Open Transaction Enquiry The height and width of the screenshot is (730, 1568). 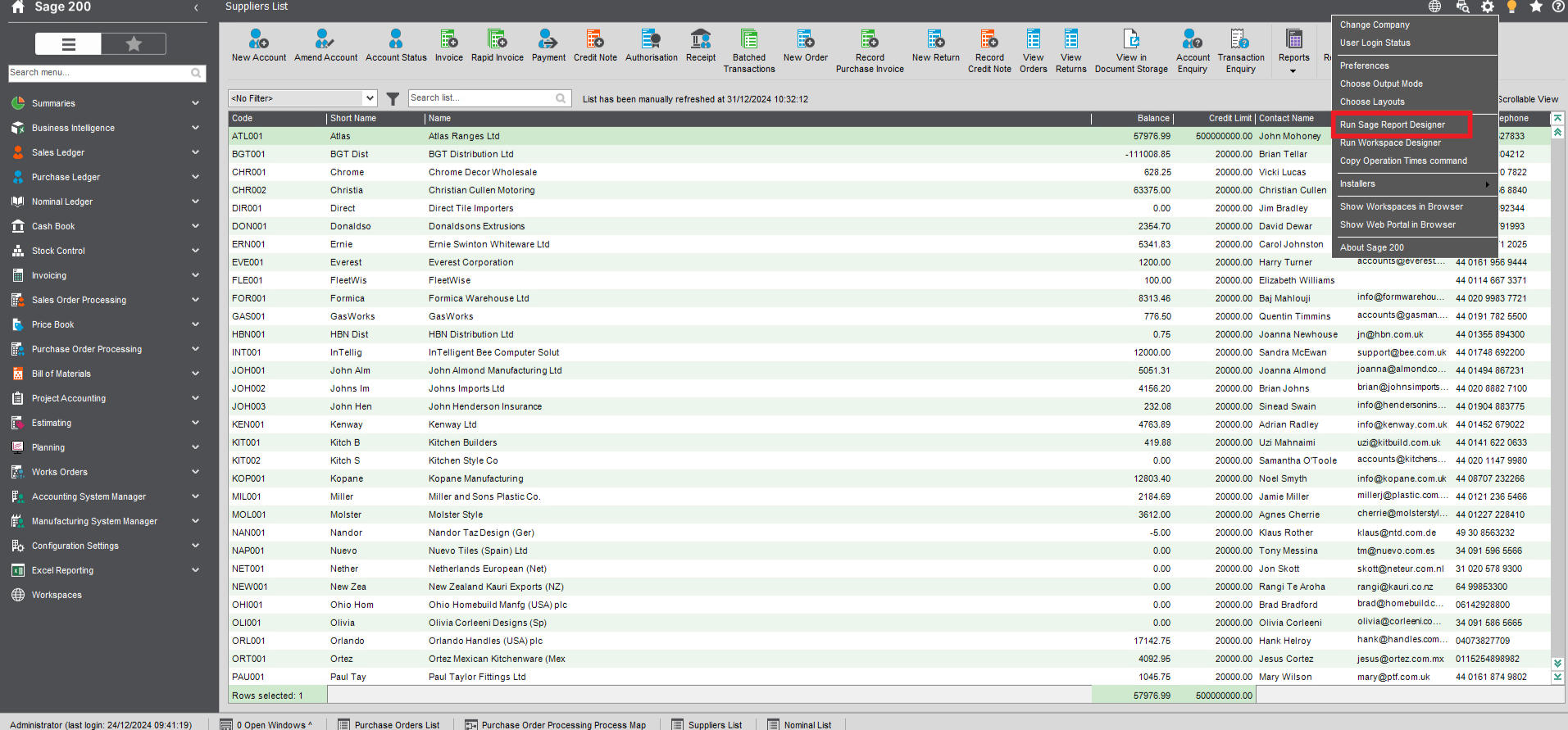(x=1241, y=51)
